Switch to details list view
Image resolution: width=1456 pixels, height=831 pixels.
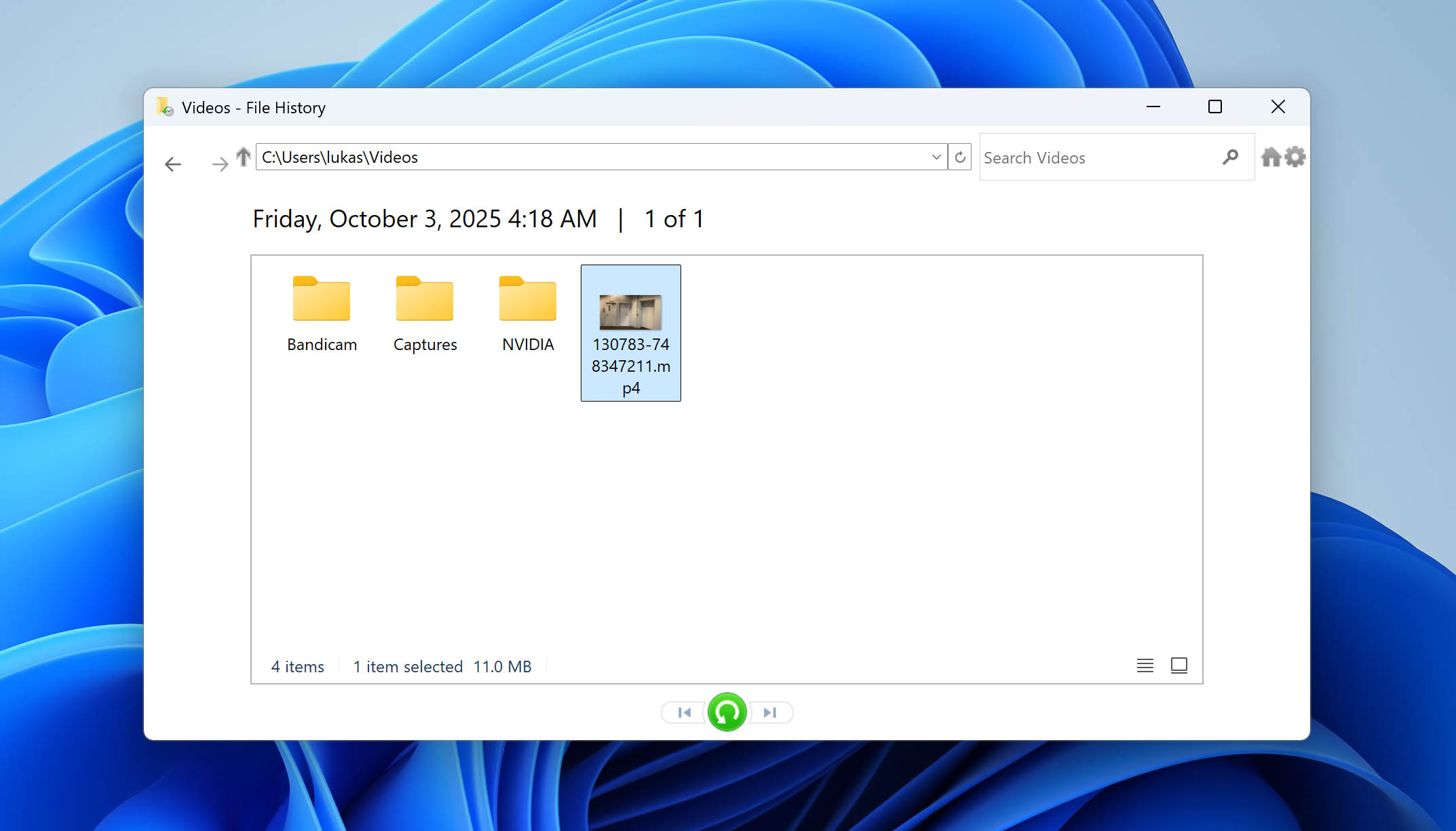click(1145, 665)
